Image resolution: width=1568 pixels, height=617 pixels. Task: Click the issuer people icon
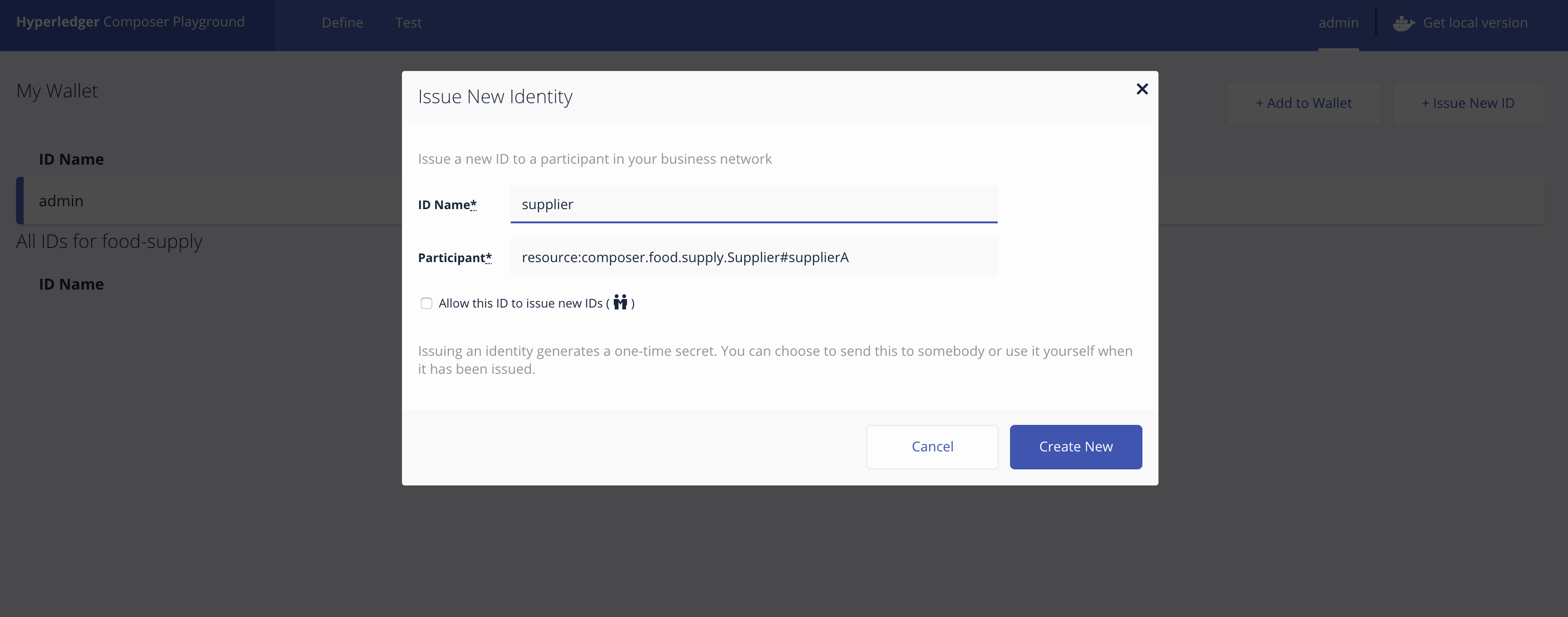(619, 302)
